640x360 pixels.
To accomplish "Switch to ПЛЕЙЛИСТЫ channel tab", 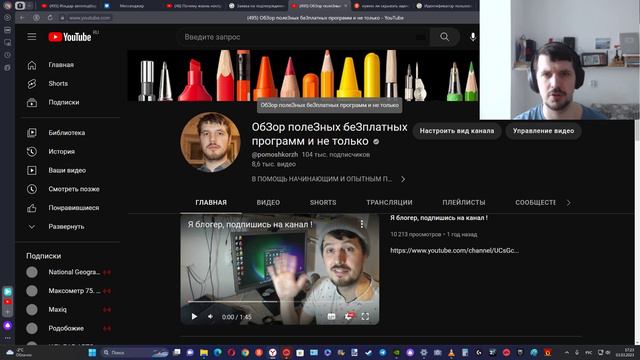I will 464,202.
